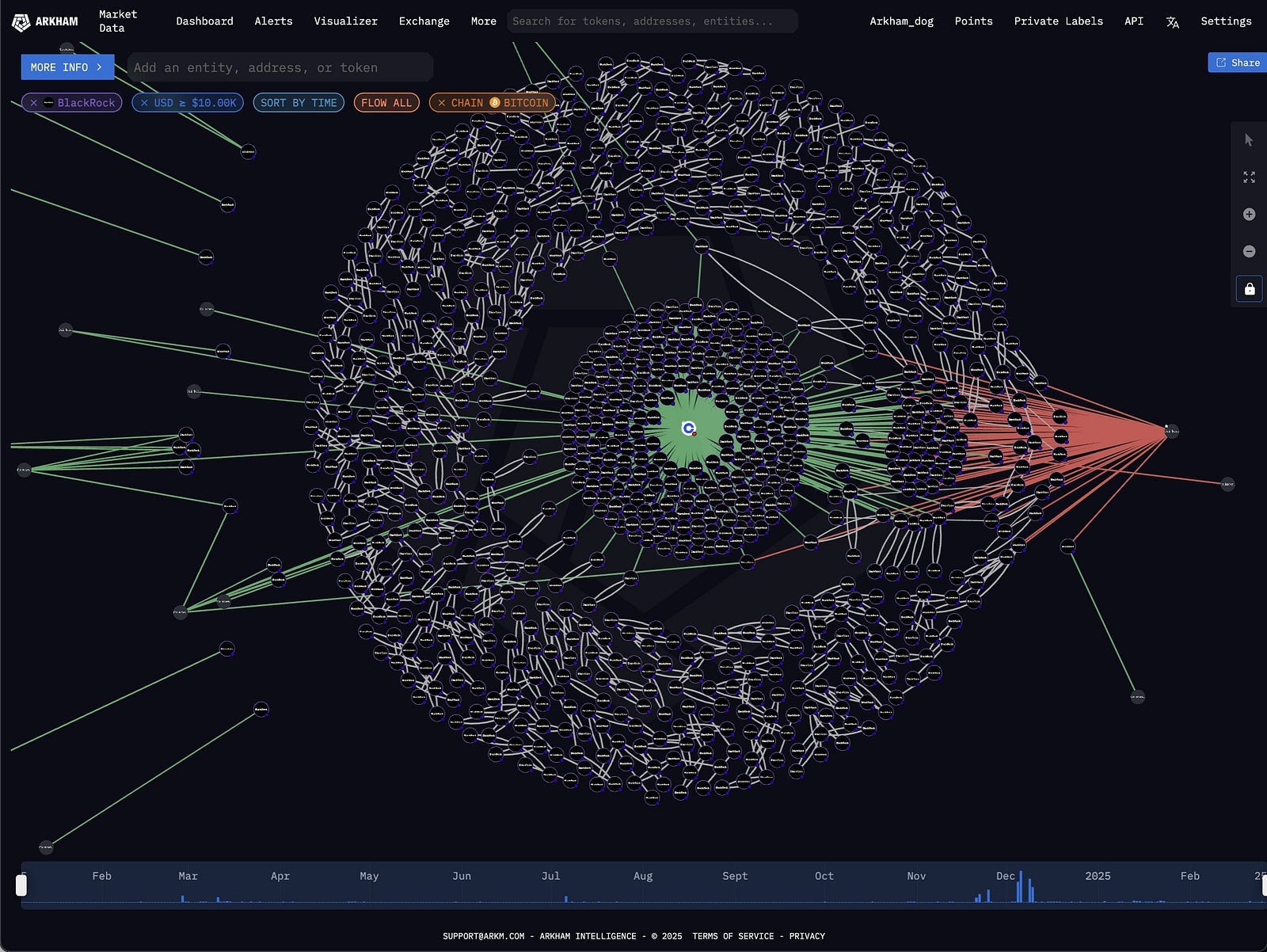Remove the BlackRock filter chip
Viewport: 1267px width, 952px height.
point(33,103)
